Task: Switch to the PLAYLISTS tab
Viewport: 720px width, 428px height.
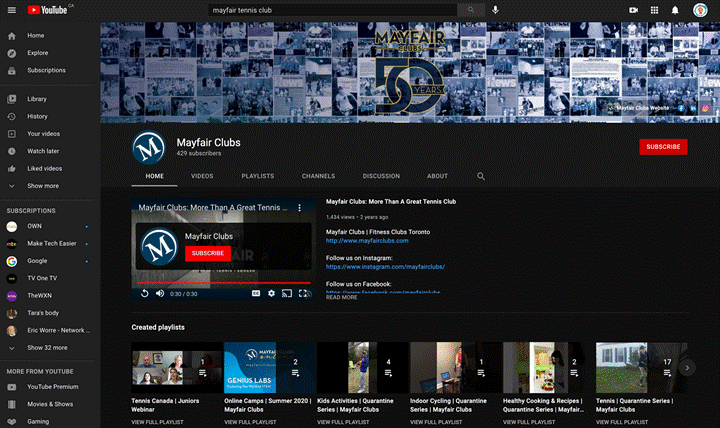Action: pos(258,176)
